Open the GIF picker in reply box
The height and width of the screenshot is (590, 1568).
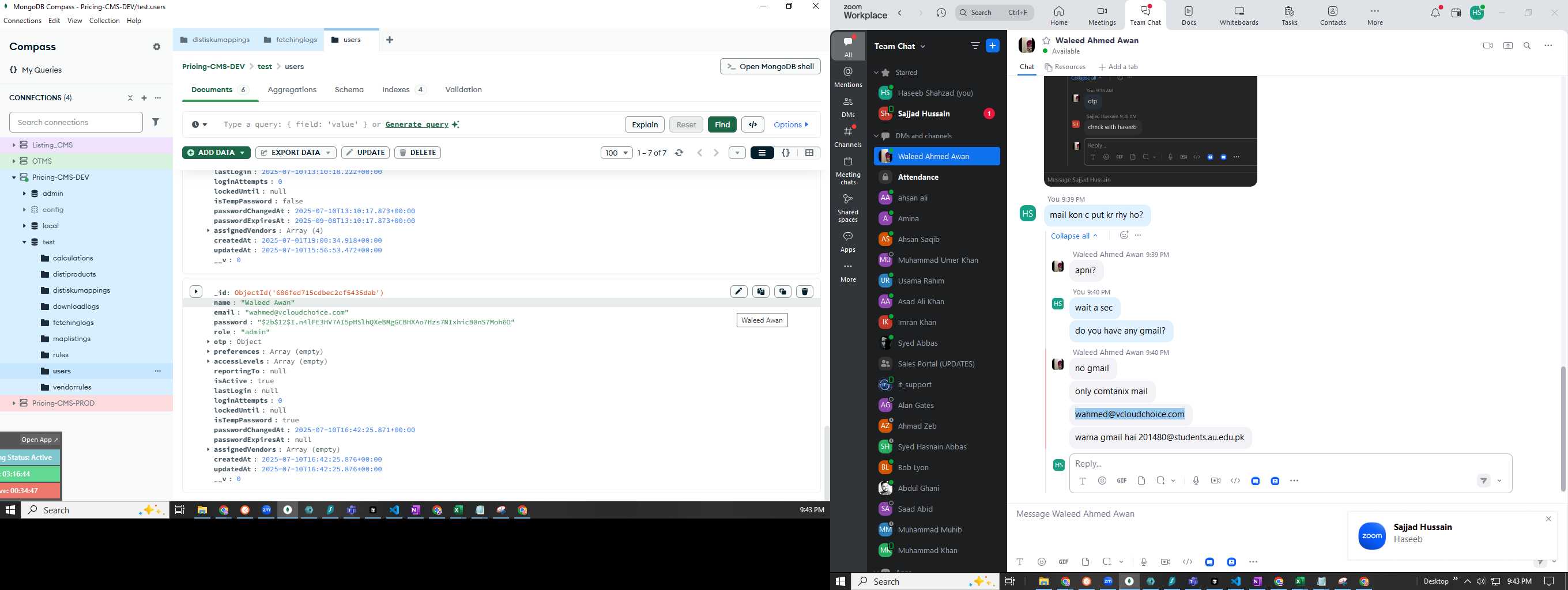coord(1122,481)
